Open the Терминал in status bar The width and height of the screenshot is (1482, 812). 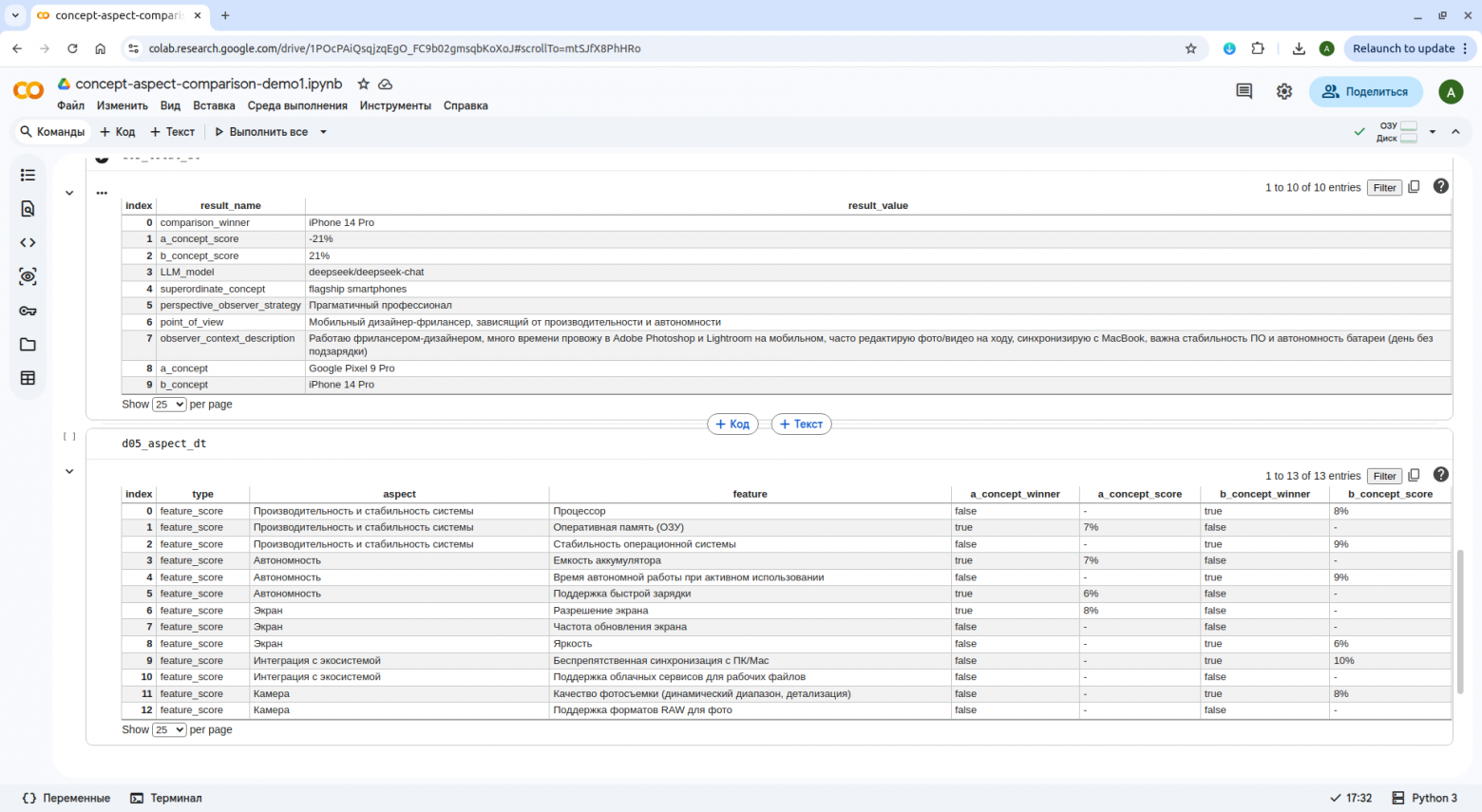pos(166,798)
